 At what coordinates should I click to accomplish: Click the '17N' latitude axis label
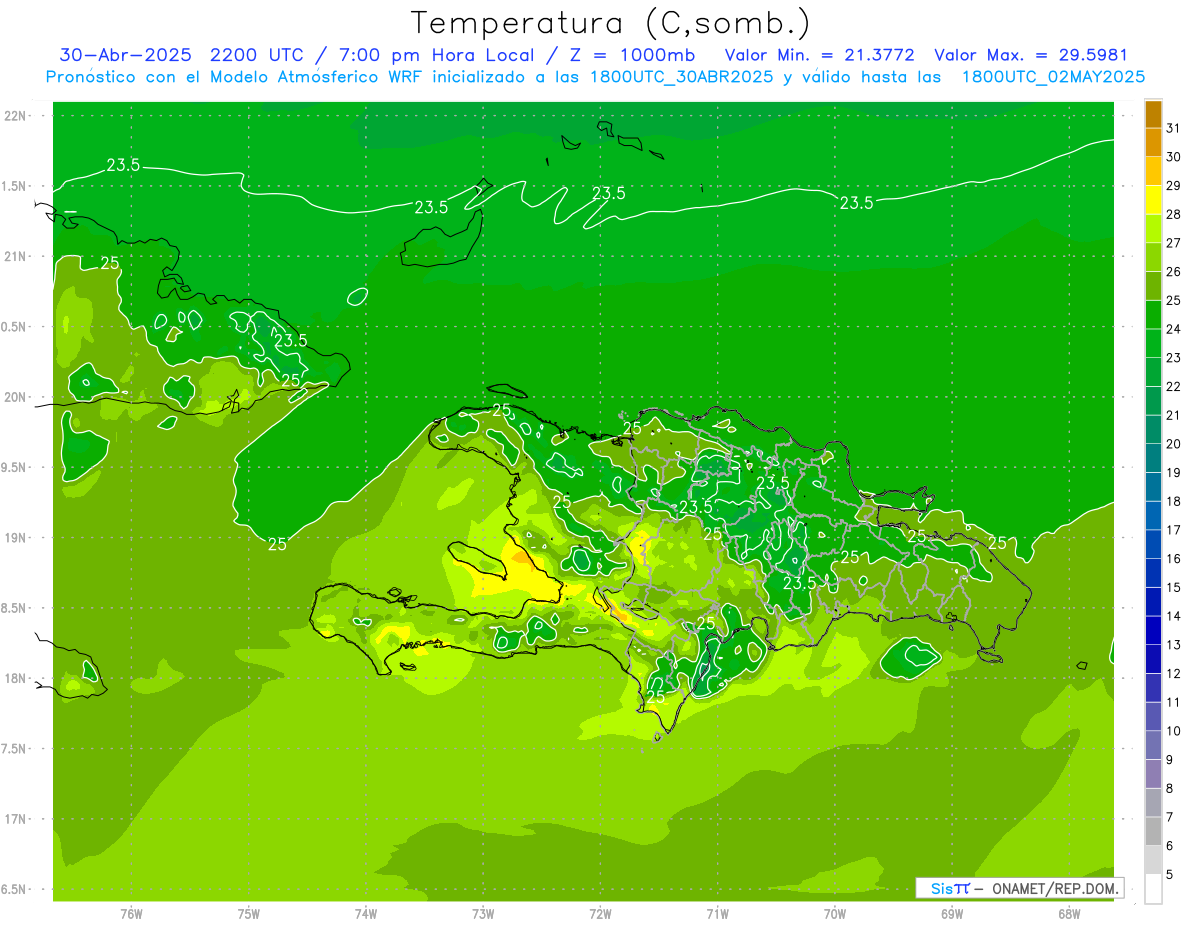(x=16, y=819)
